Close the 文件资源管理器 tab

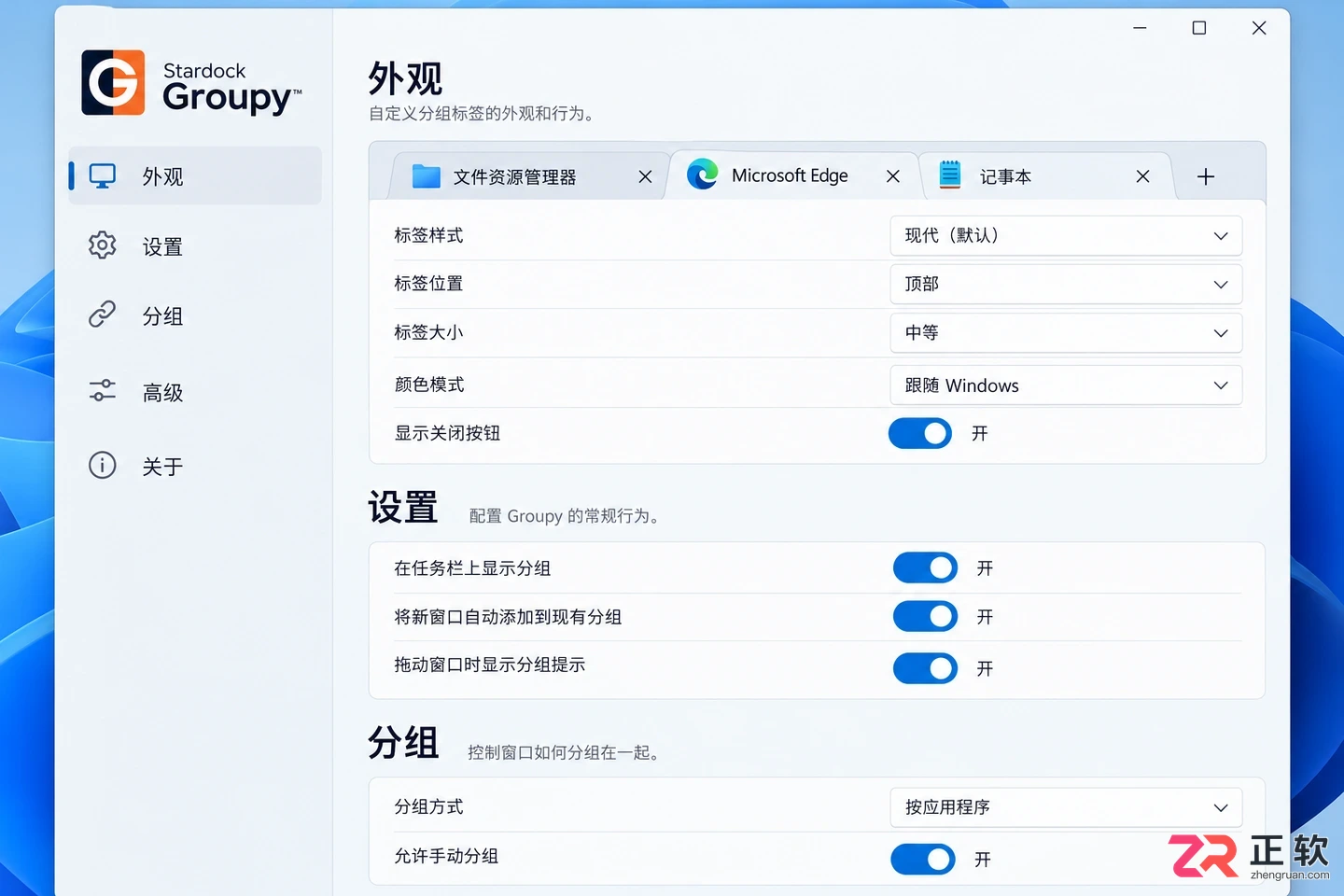pos(645,176)
